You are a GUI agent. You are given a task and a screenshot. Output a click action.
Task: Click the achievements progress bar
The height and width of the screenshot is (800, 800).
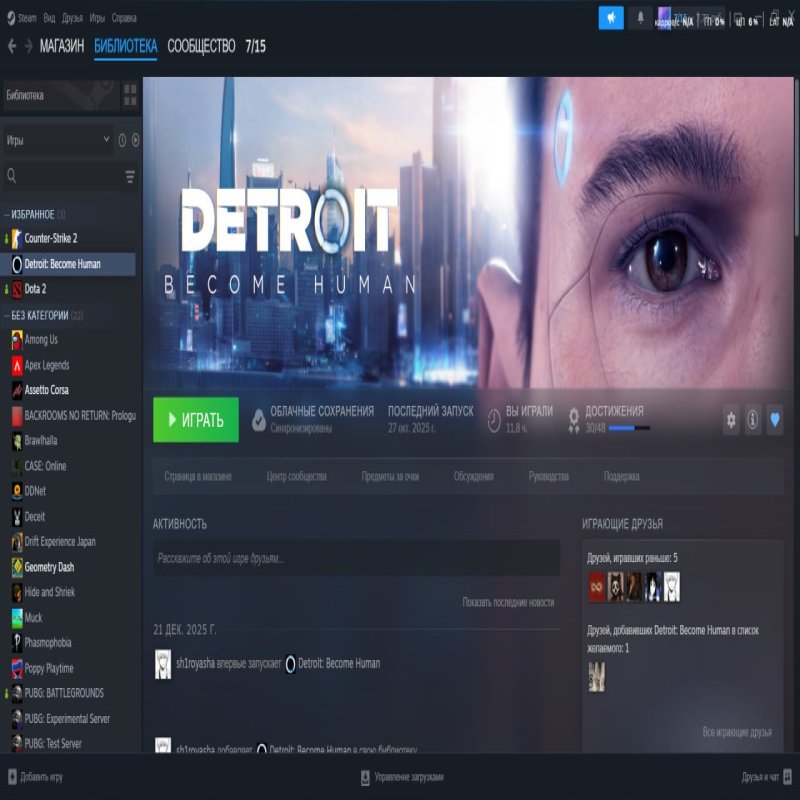pyautogui.click(x=626, y=428)
